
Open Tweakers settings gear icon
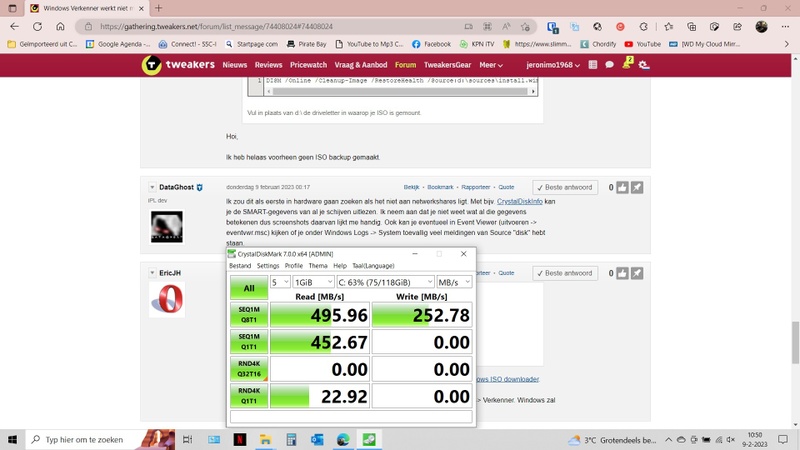coord(644,65)
